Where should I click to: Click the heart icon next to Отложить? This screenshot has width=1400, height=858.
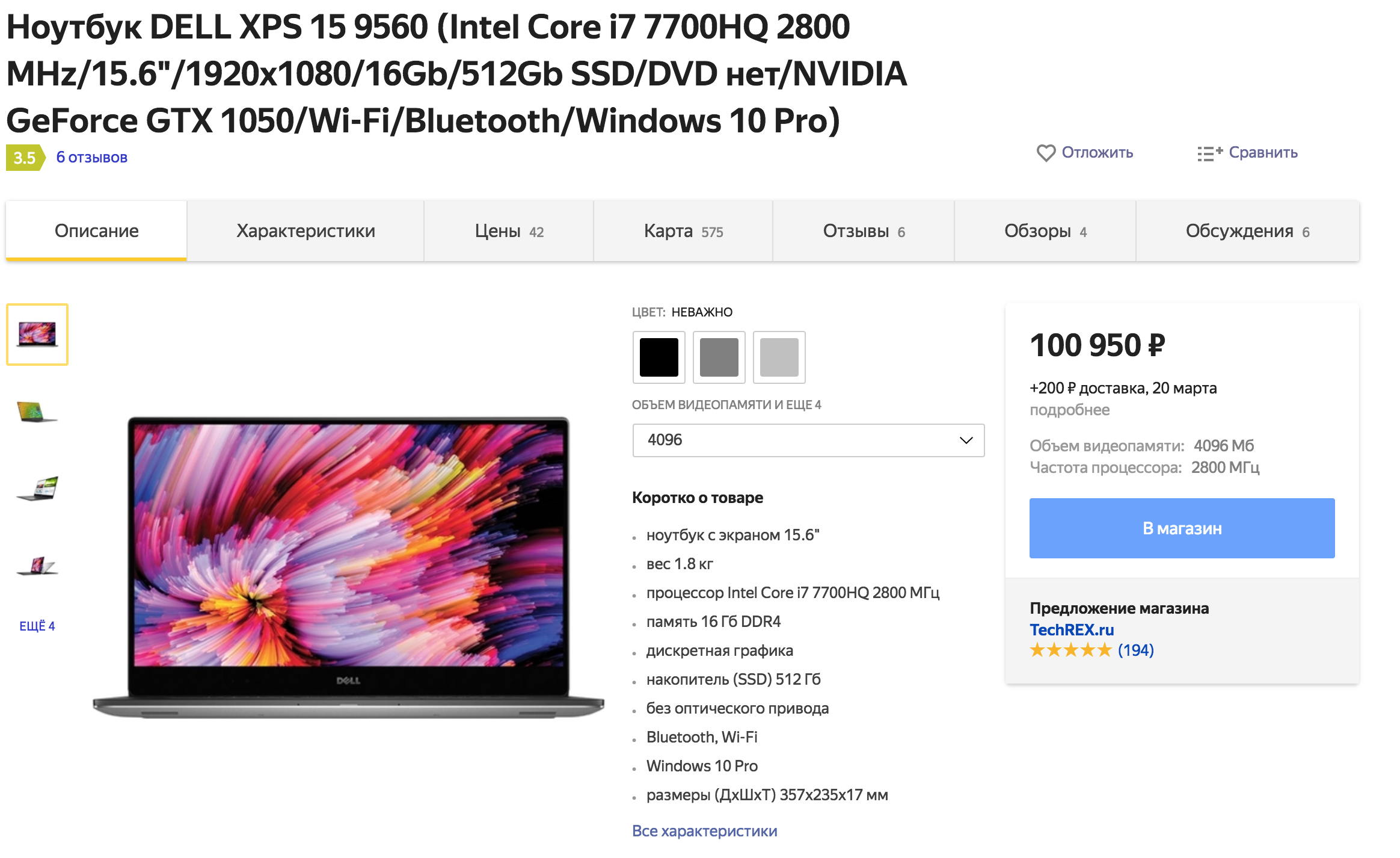click(x=1046, y=153)
